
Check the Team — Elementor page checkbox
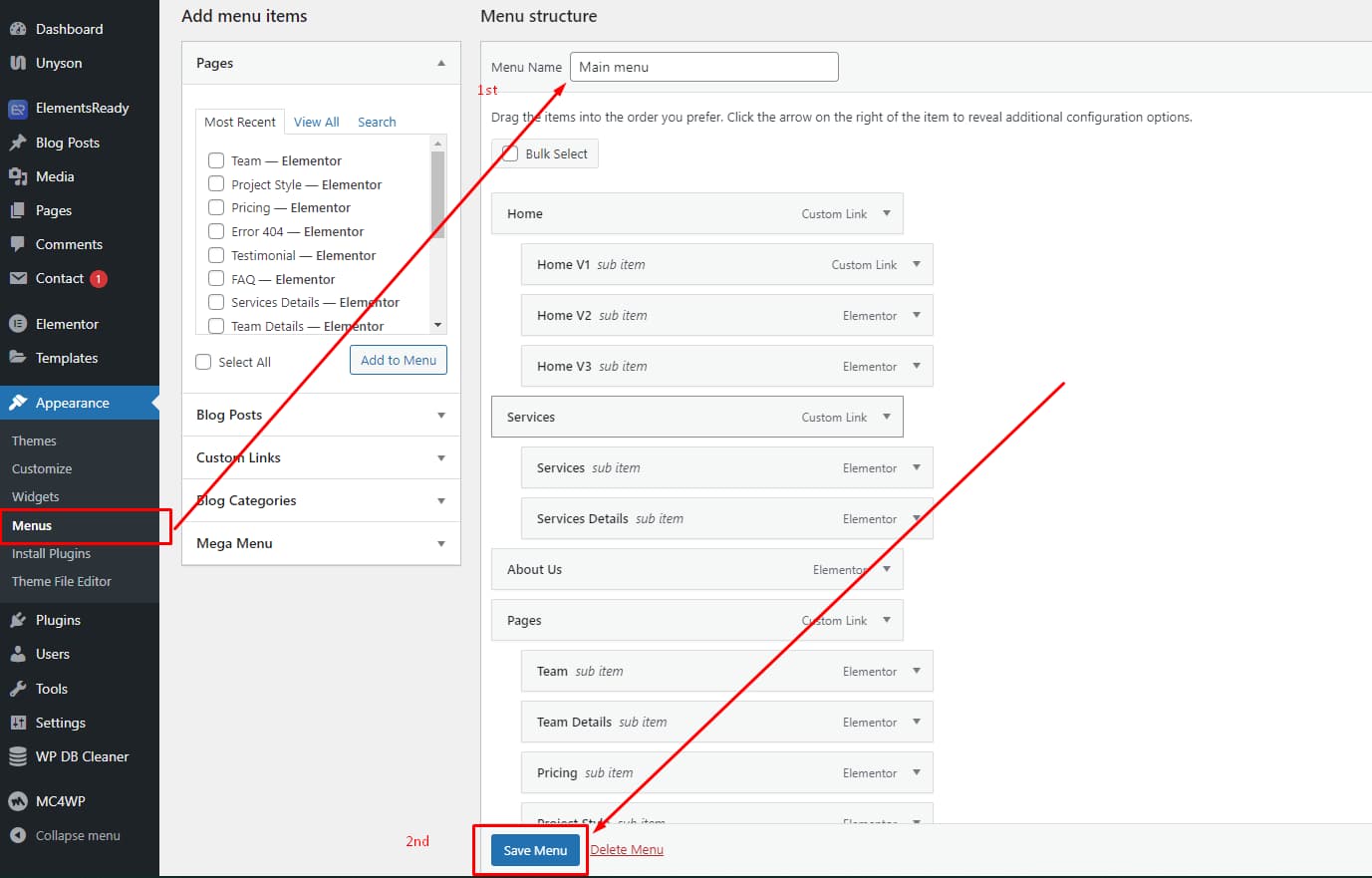point(216,160)
